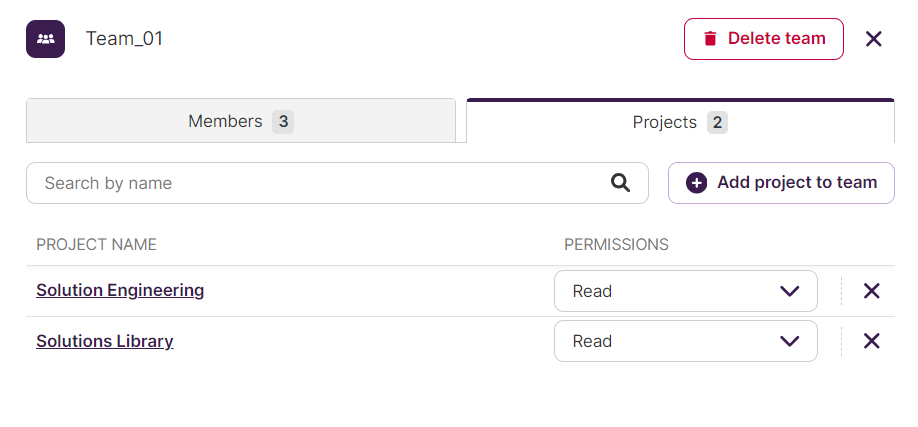Open the Solution Engineering project link
This screenshot has height=427, width=918.
coord(120,290)
